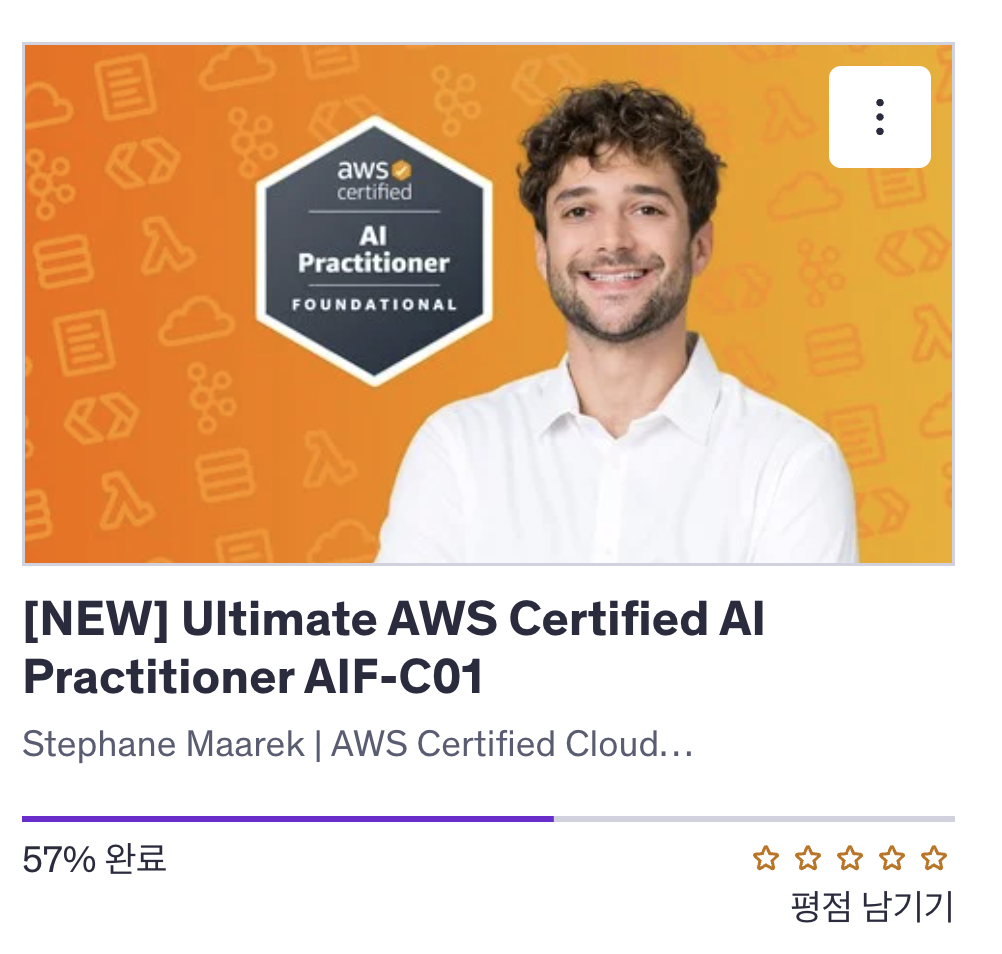Open the course thumbnail image
This screenshot has height=954, width=1002.
click(488, 304)
